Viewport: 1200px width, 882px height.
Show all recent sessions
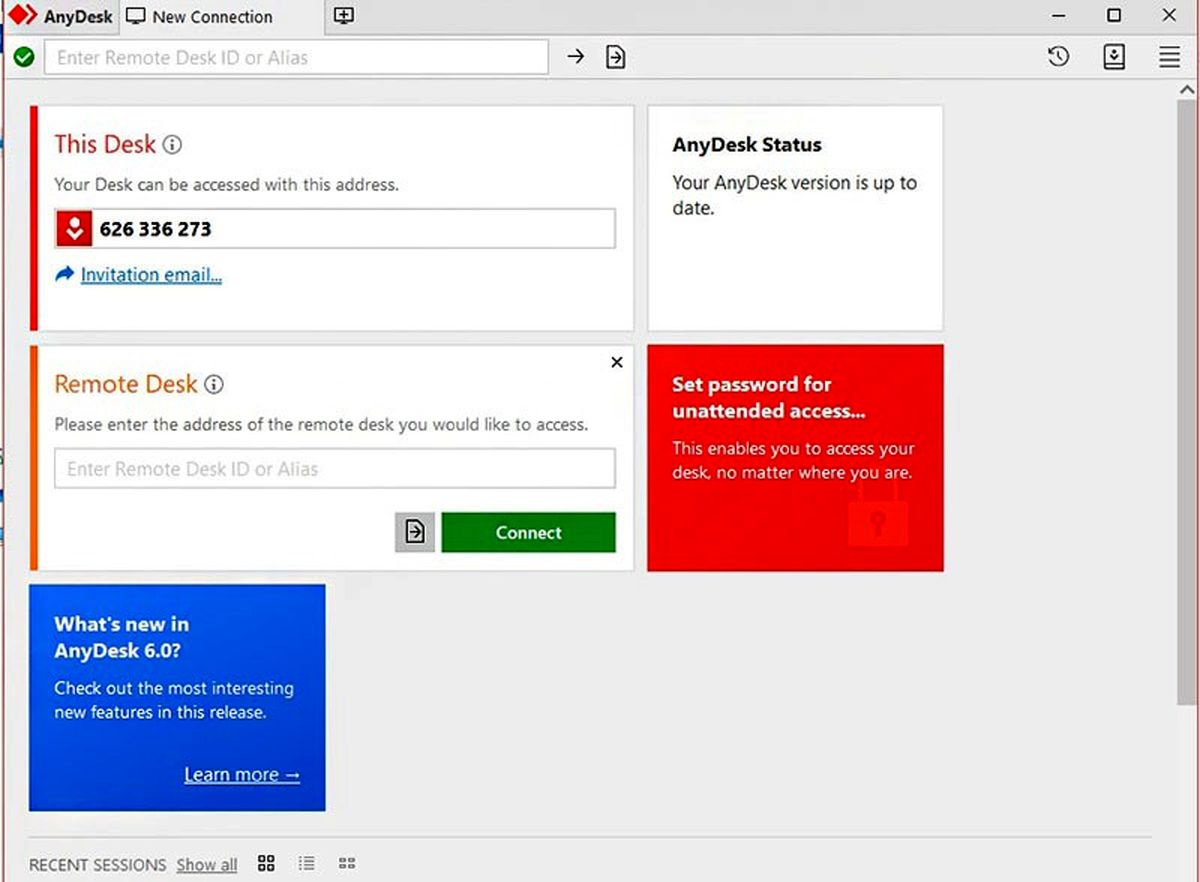(x=207, y=865)
